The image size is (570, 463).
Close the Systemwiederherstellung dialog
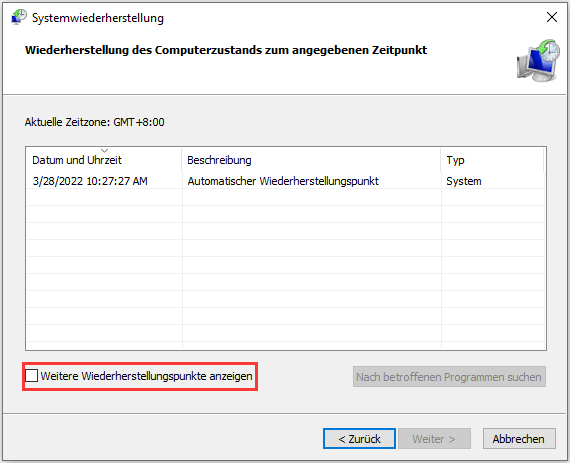pyautogui.click(x=552, y=17)
